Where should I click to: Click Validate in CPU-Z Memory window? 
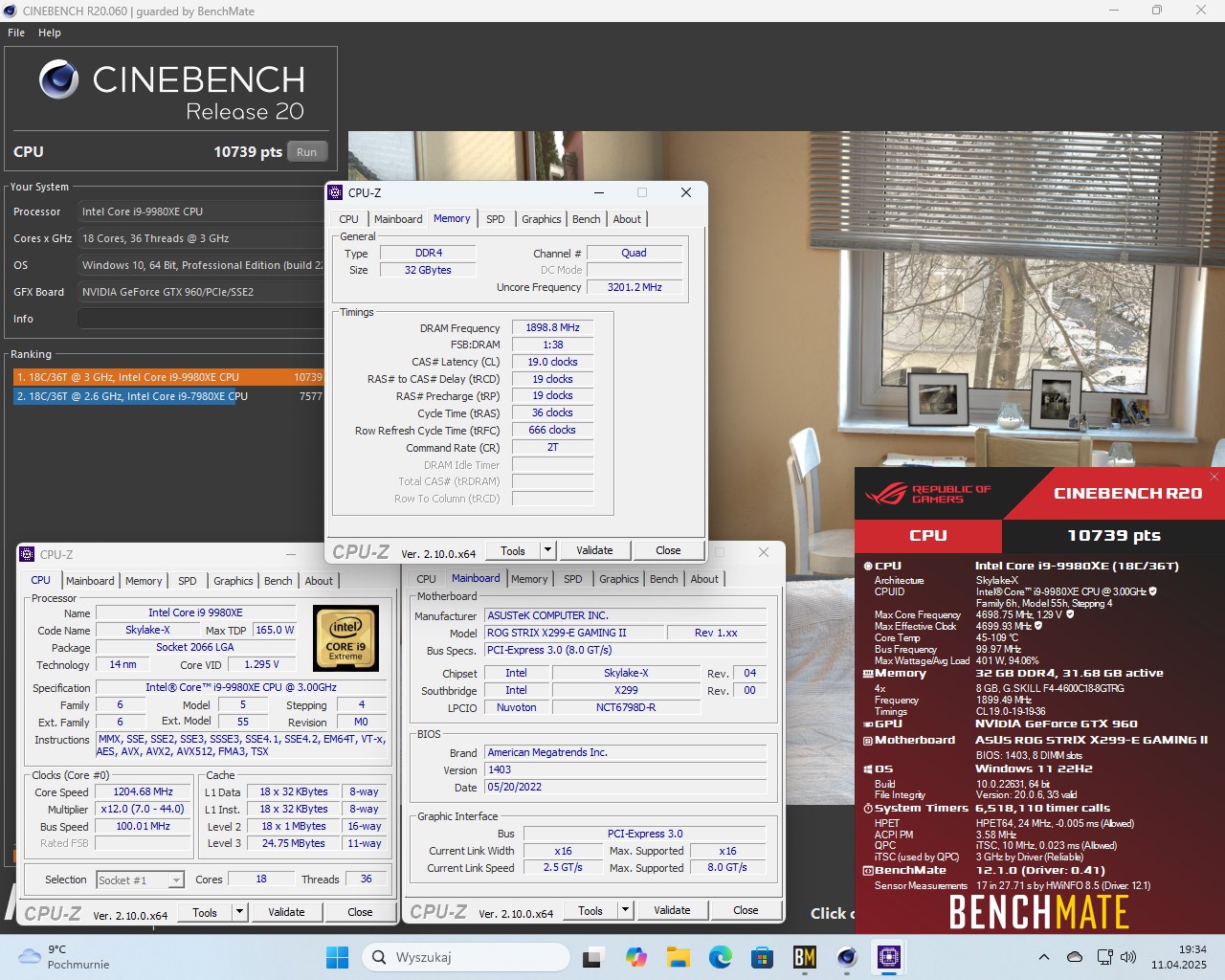[594, 550]
